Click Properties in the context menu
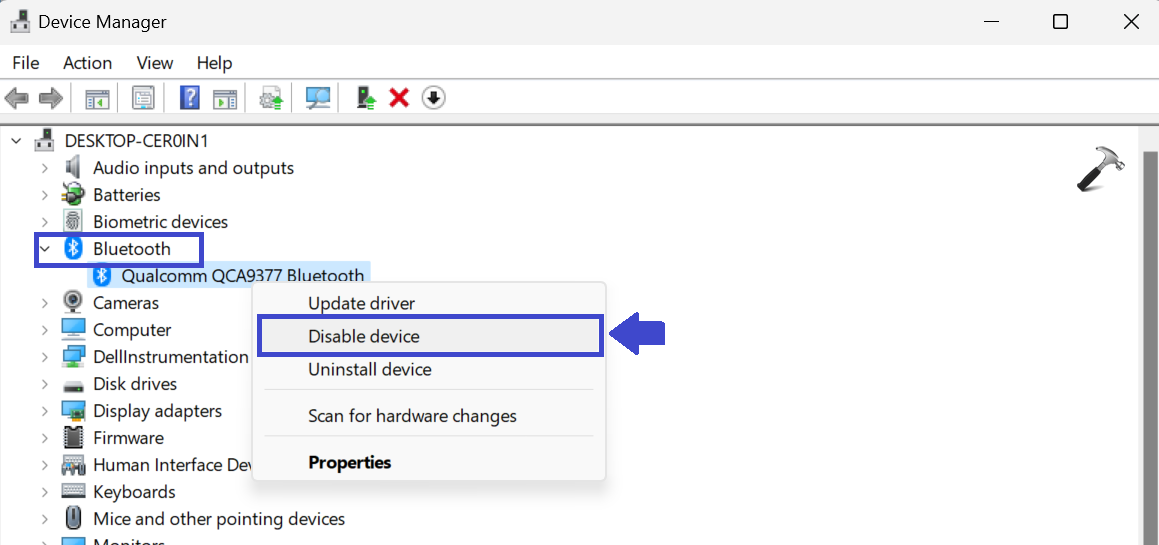The width and height of the screenshot is (1159, 545). (350, 463)
